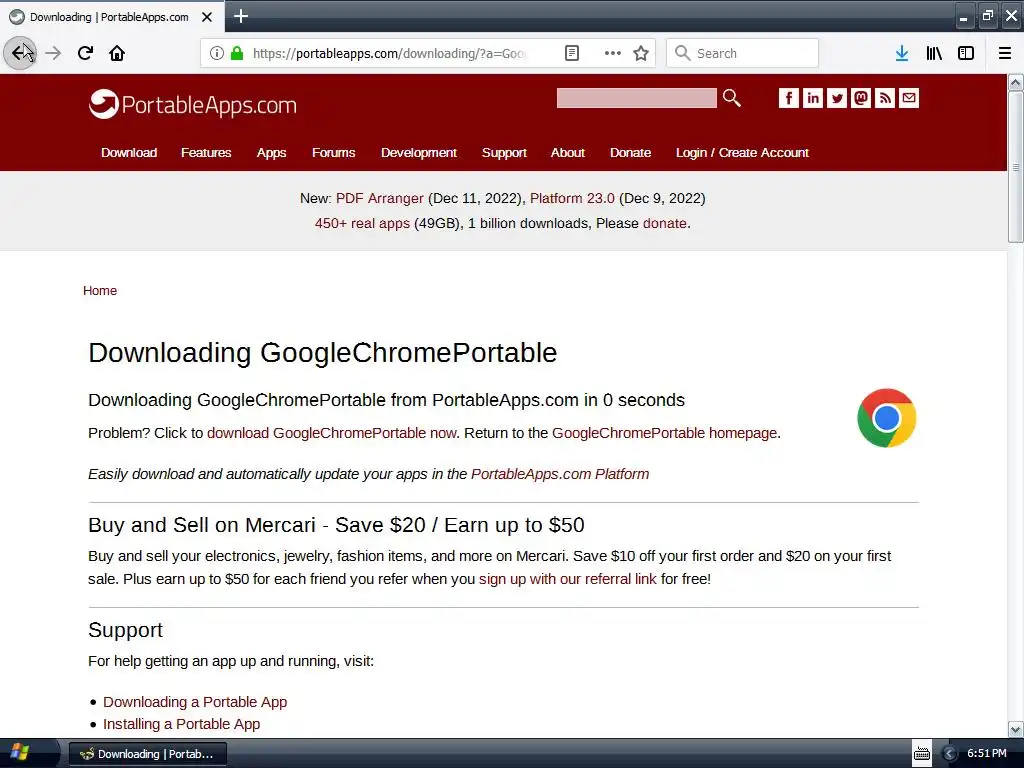Viewport: 1024px width, 768px height.
Task: Click the Windows Start button
Action: tap(20, 753)
